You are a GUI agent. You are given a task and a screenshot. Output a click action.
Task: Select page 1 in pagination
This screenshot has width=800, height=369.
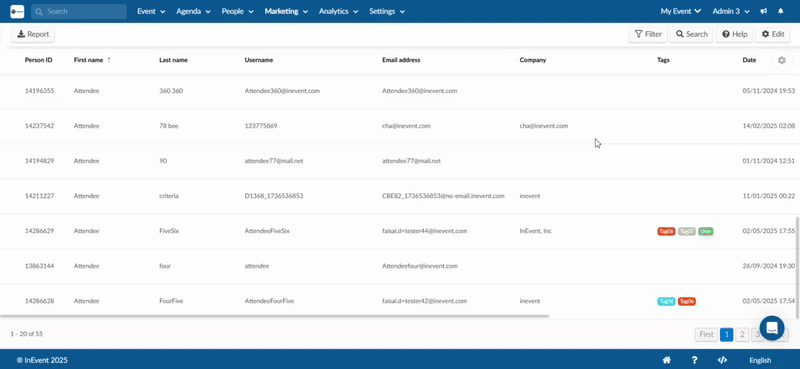(727, 334)
